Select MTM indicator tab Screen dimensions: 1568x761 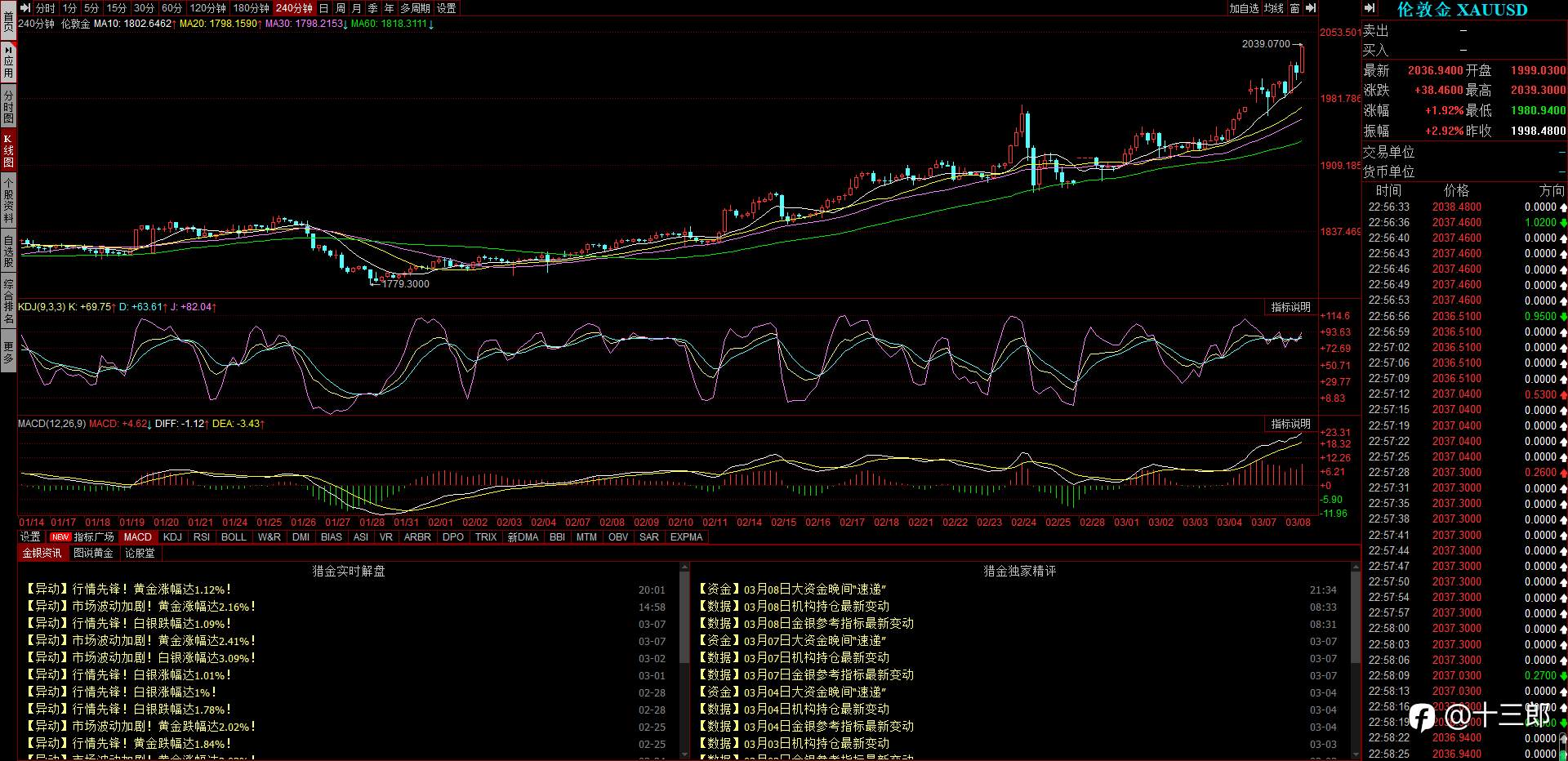[x=586, y=537]
